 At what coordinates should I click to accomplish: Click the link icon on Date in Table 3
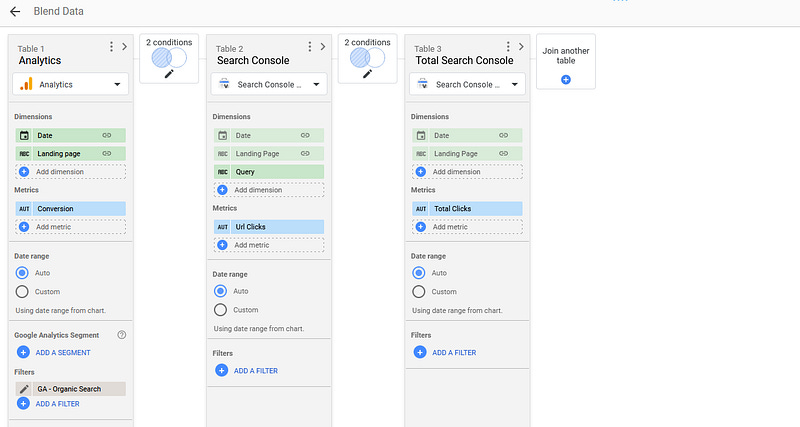[x=504, y=135]
